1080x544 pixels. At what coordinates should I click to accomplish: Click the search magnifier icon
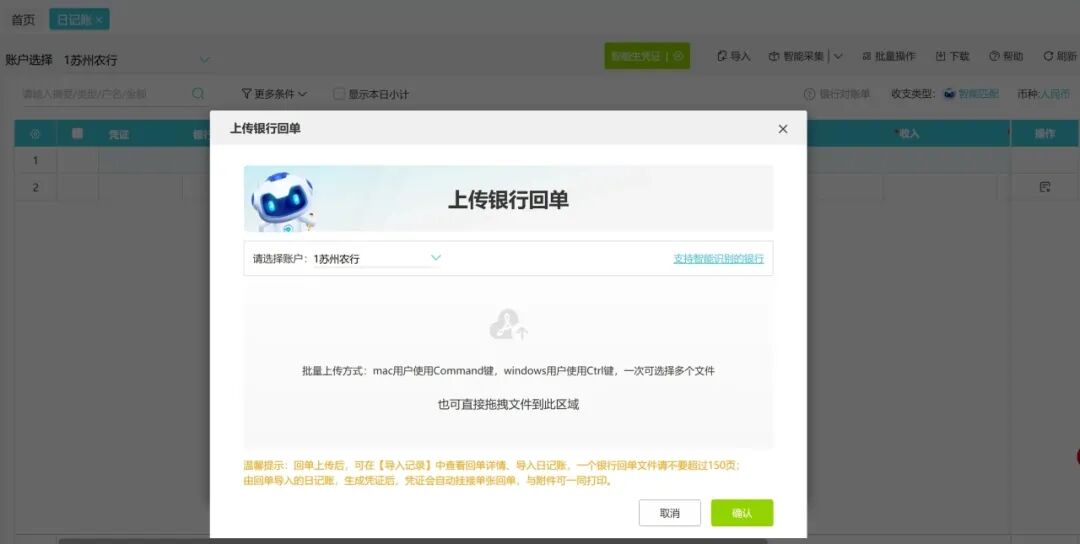pyautogui.click(x=198, y=94)
